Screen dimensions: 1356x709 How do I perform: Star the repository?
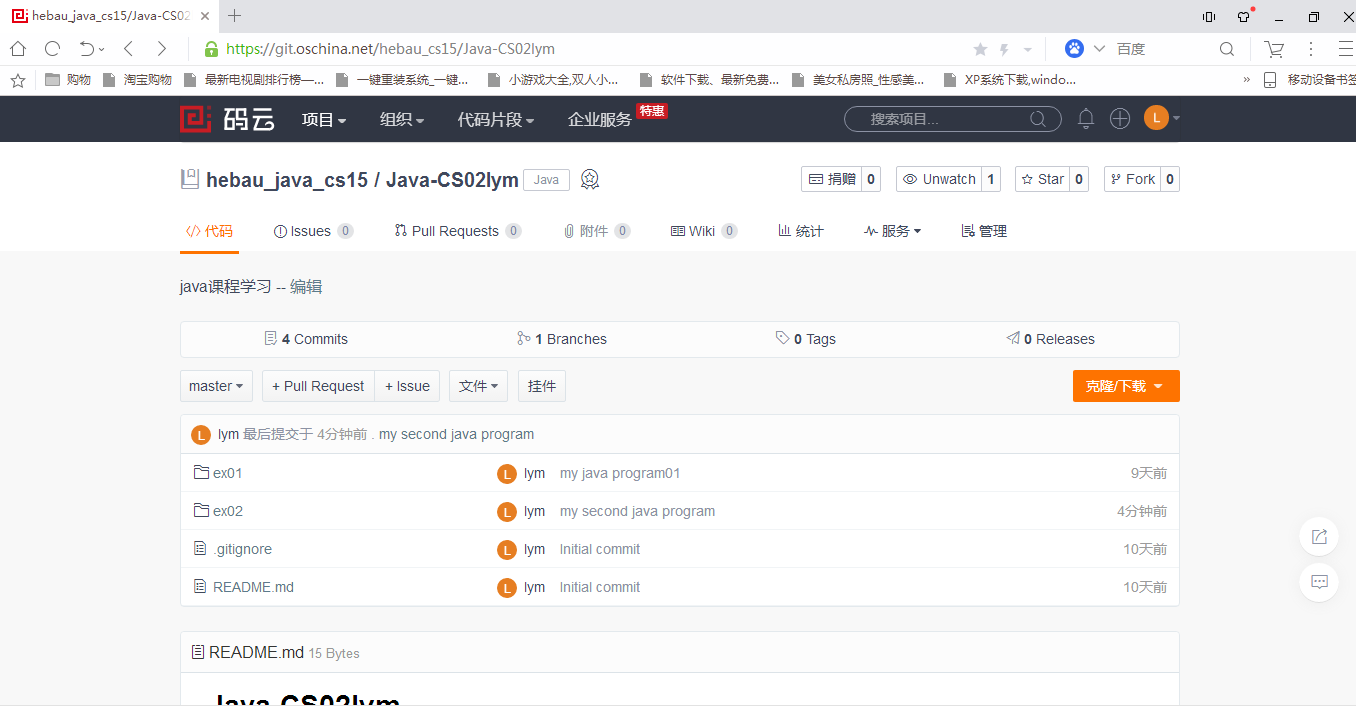[x=1041, y=179]
